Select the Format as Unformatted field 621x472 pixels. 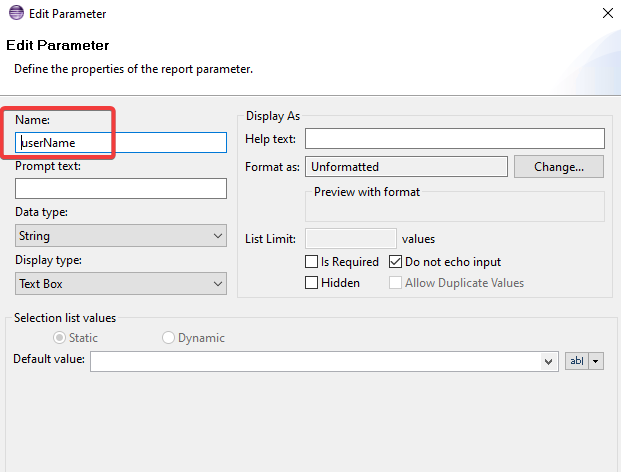(x=406, y=166)
